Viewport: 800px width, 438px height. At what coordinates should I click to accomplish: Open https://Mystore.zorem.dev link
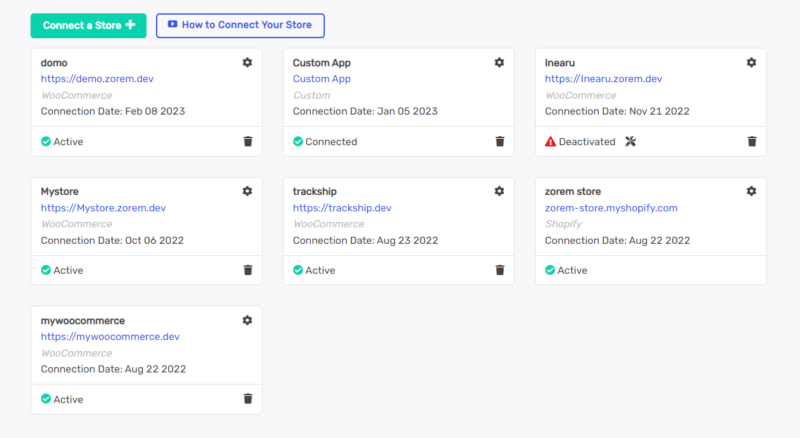[103, 208]
